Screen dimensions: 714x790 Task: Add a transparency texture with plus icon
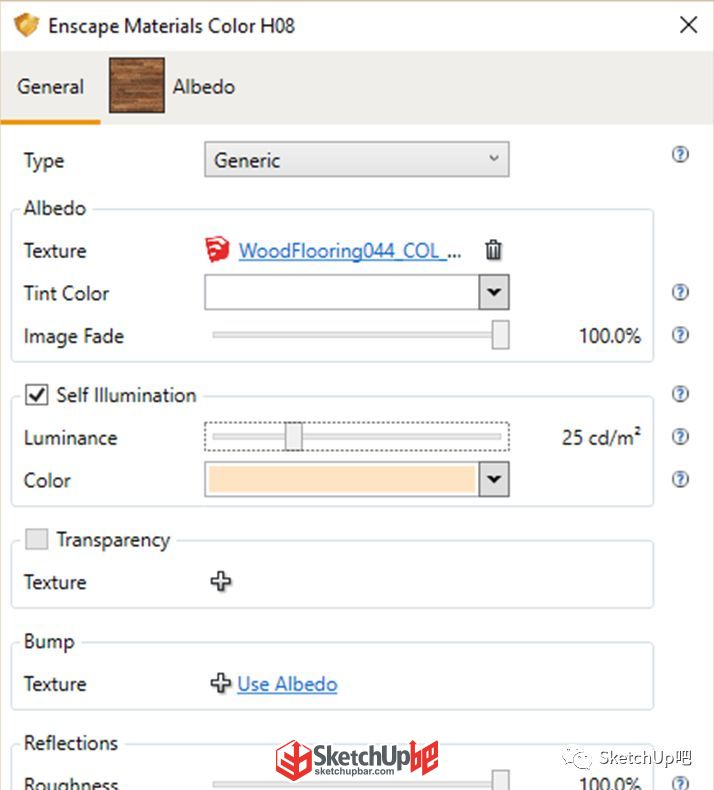[x=221, y=581]
